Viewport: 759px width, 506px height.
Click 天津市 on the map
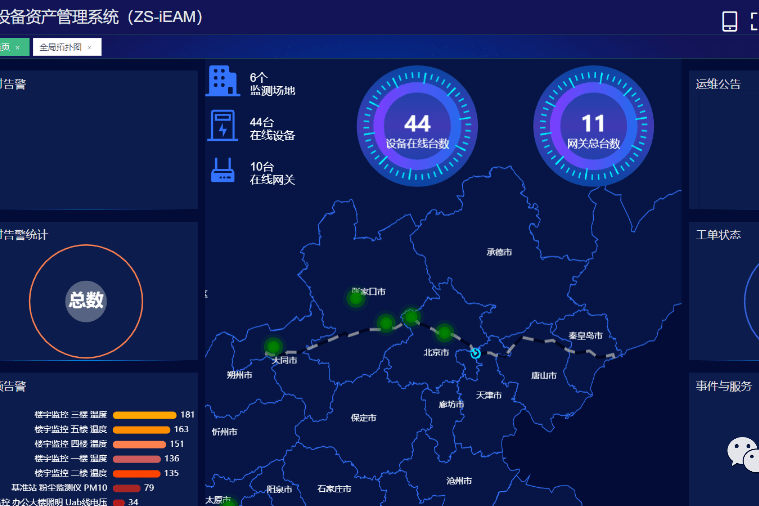[489, 396]
